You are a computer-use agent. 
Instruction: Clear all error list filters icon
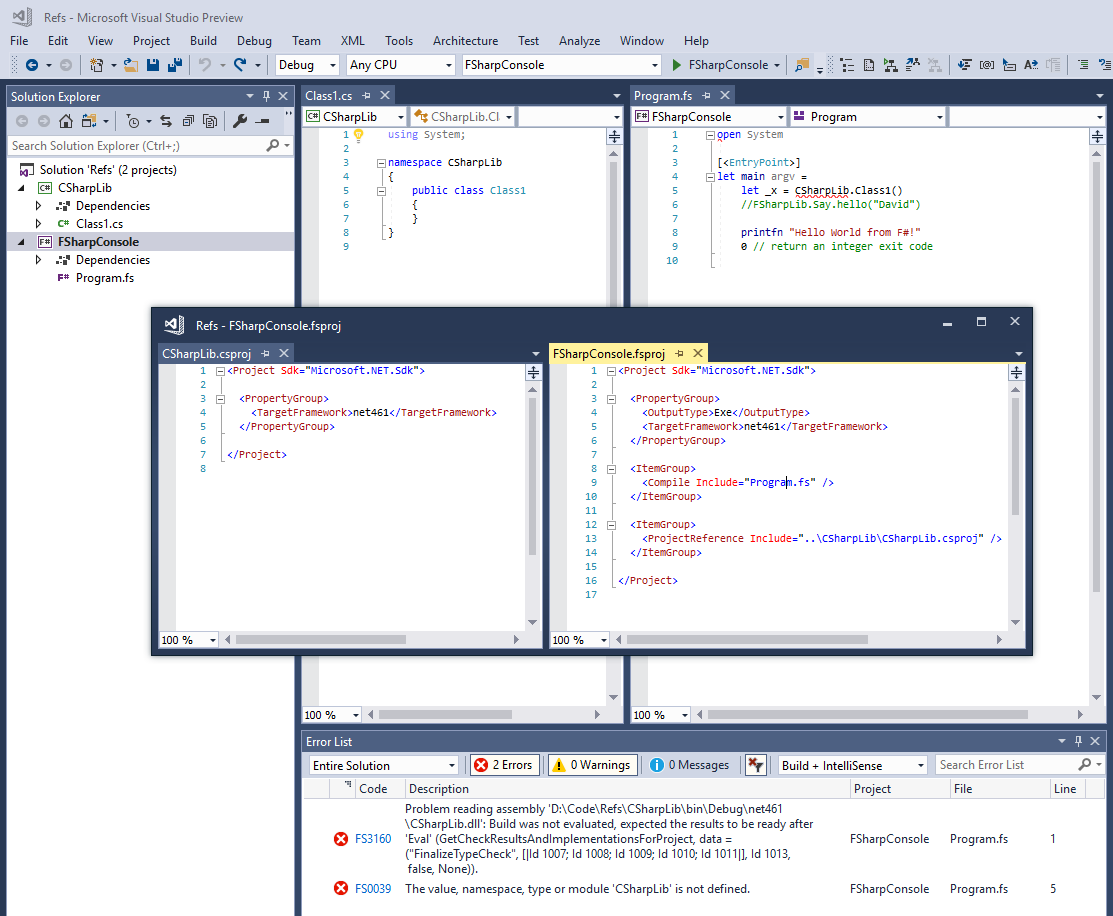[755, 765]
